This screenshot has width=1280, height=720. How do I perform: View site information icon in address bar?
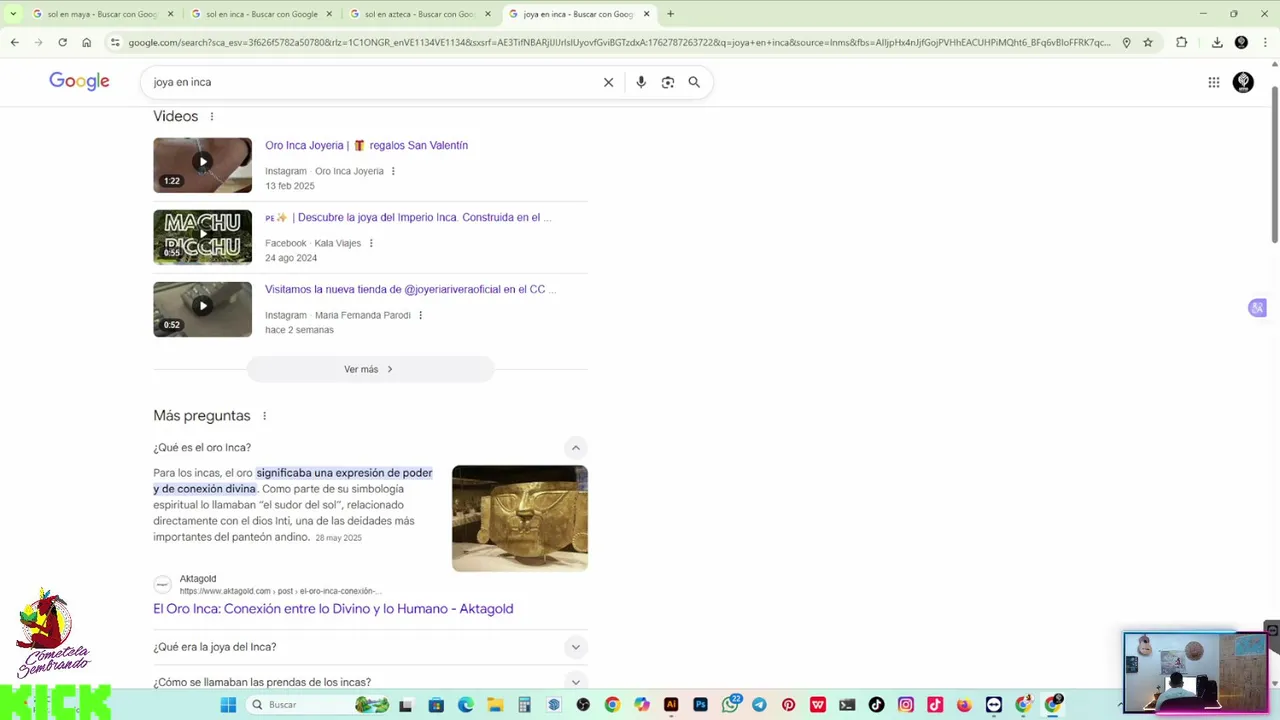(x=115, y=42)
